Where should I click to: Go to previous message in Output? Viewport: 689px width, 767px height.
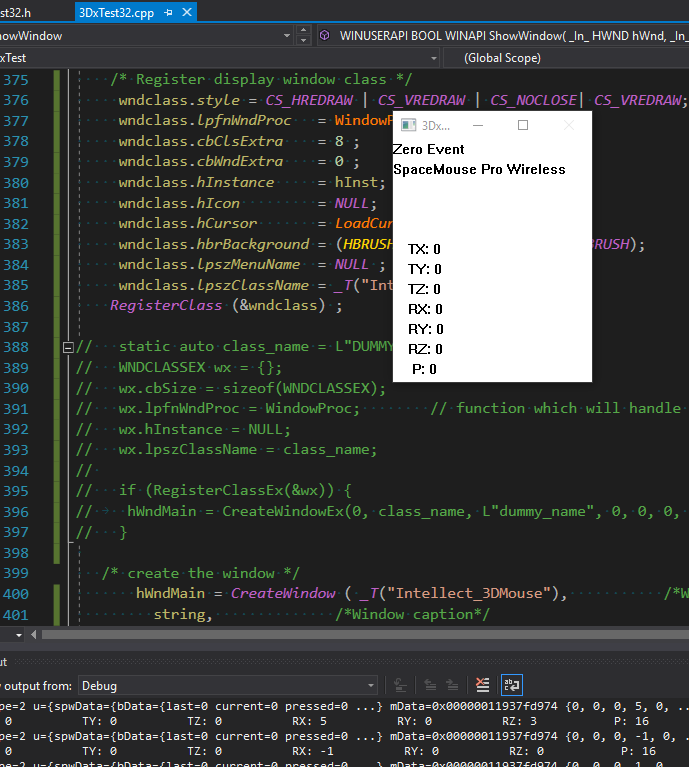pos(430,685)
